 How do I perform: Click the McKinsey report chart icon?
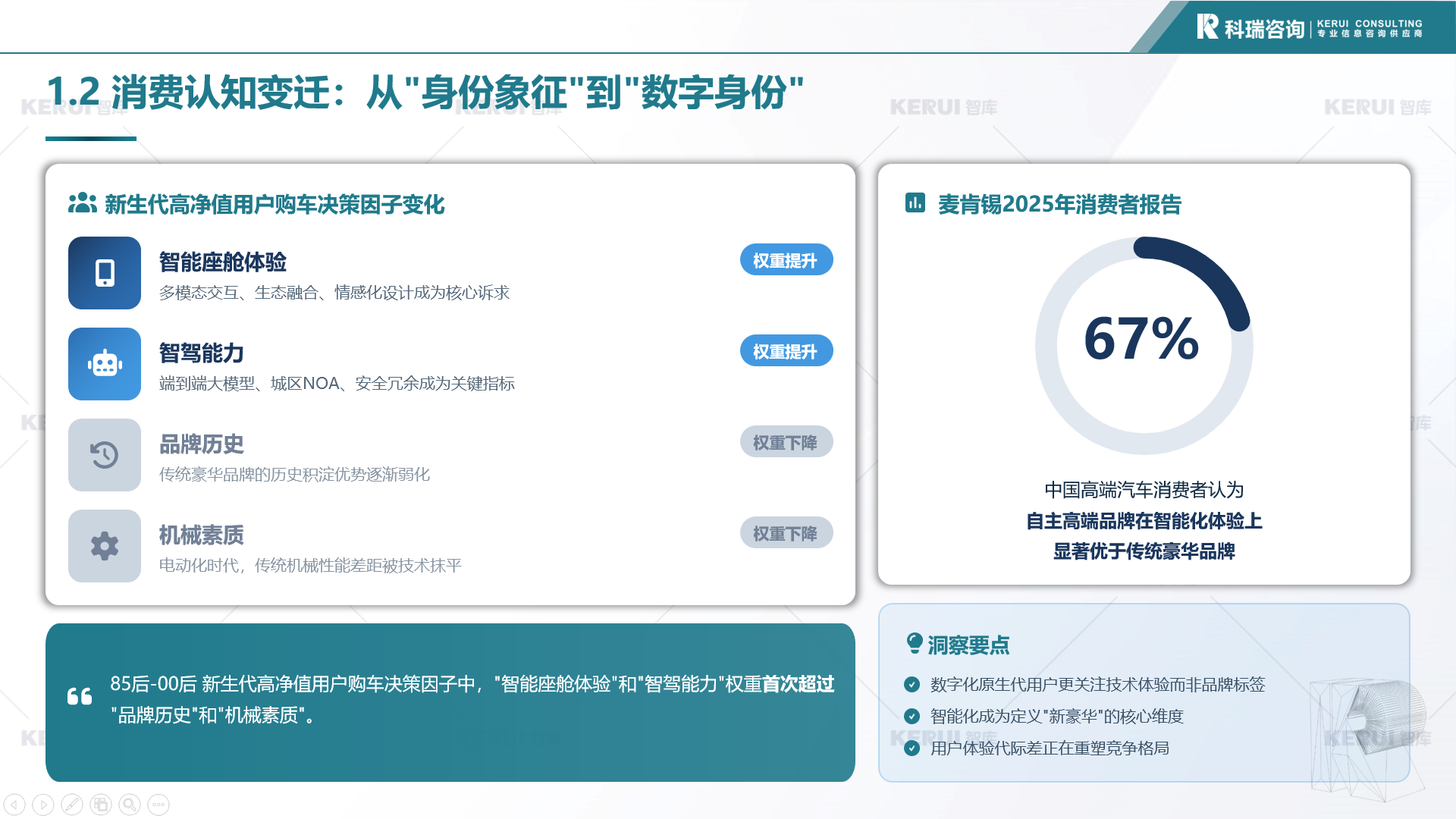point(915,203)
